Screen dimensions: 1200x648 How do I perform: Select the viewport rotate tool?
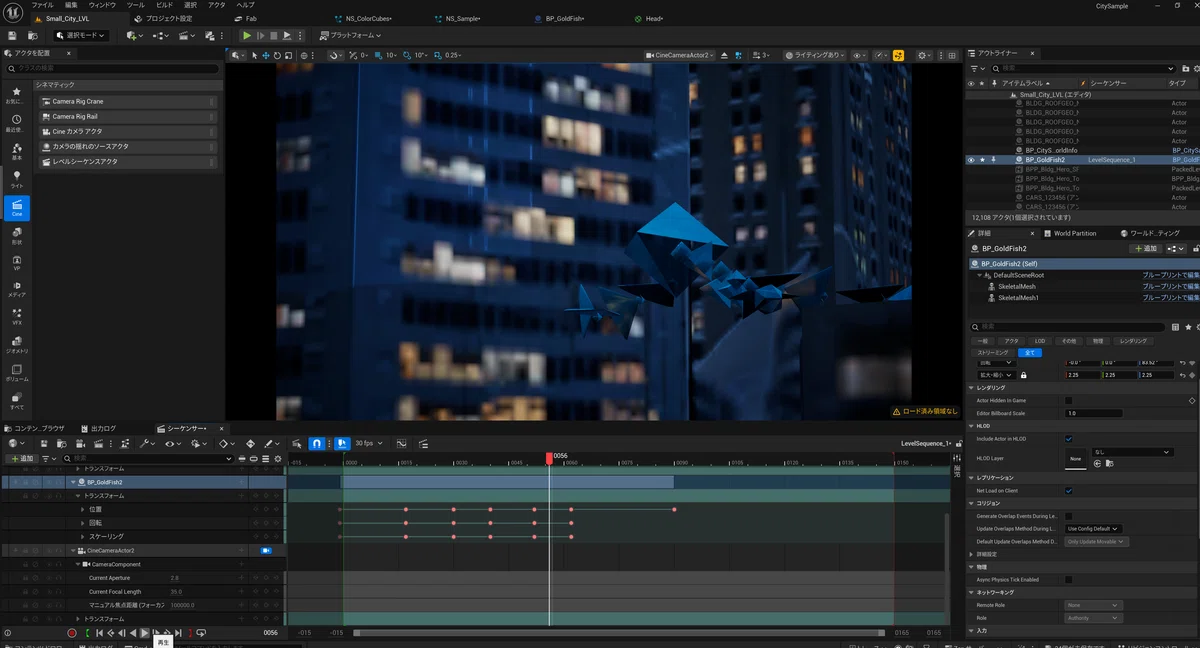tap(277, 55)
